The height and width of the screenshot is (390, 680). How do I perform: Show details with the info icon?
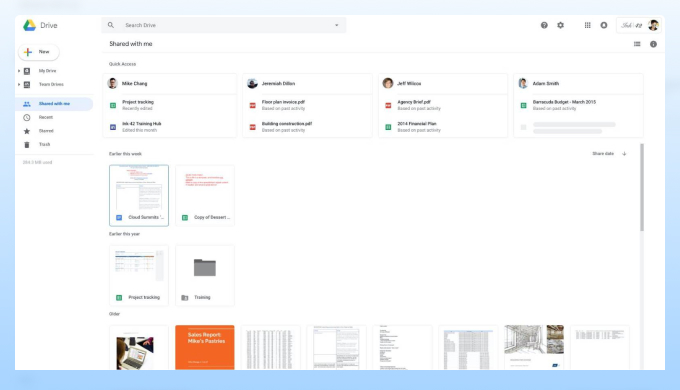pyautogui.click(x=653, y=44)
